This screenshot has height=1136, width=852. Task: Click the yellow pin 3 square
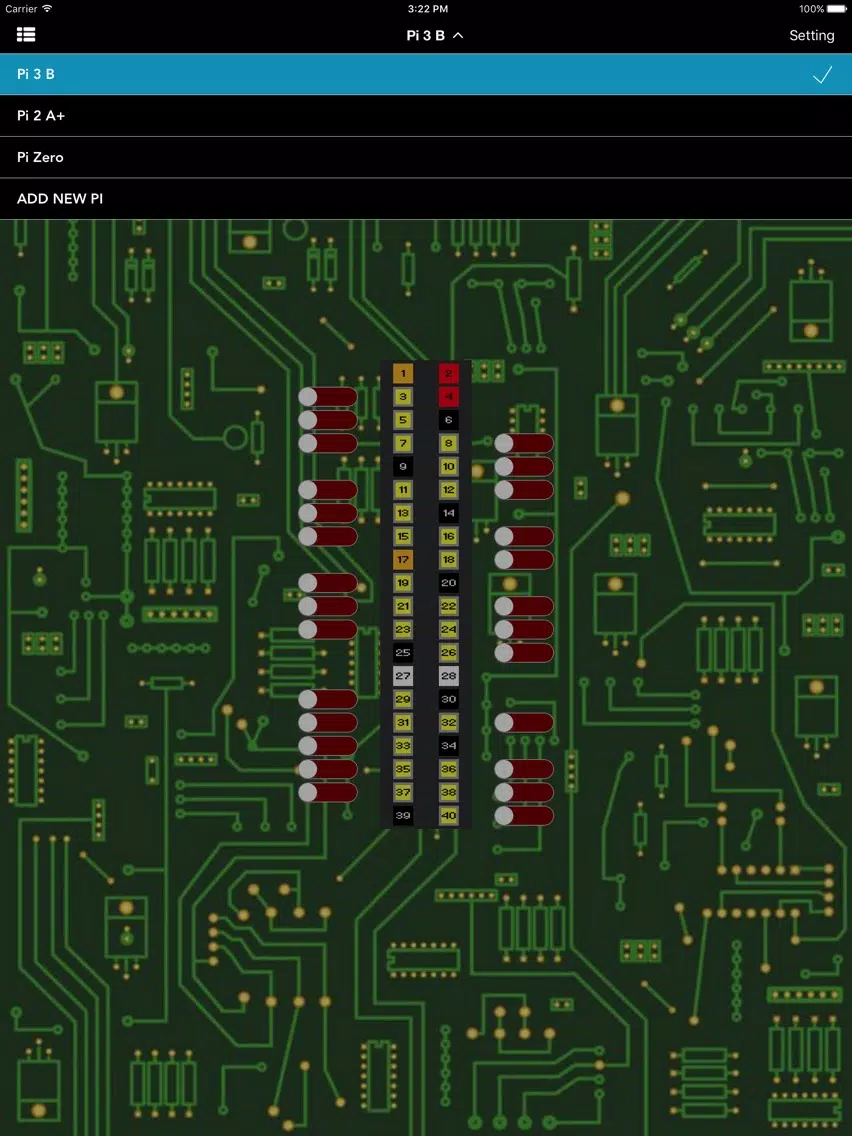point(403,397)
